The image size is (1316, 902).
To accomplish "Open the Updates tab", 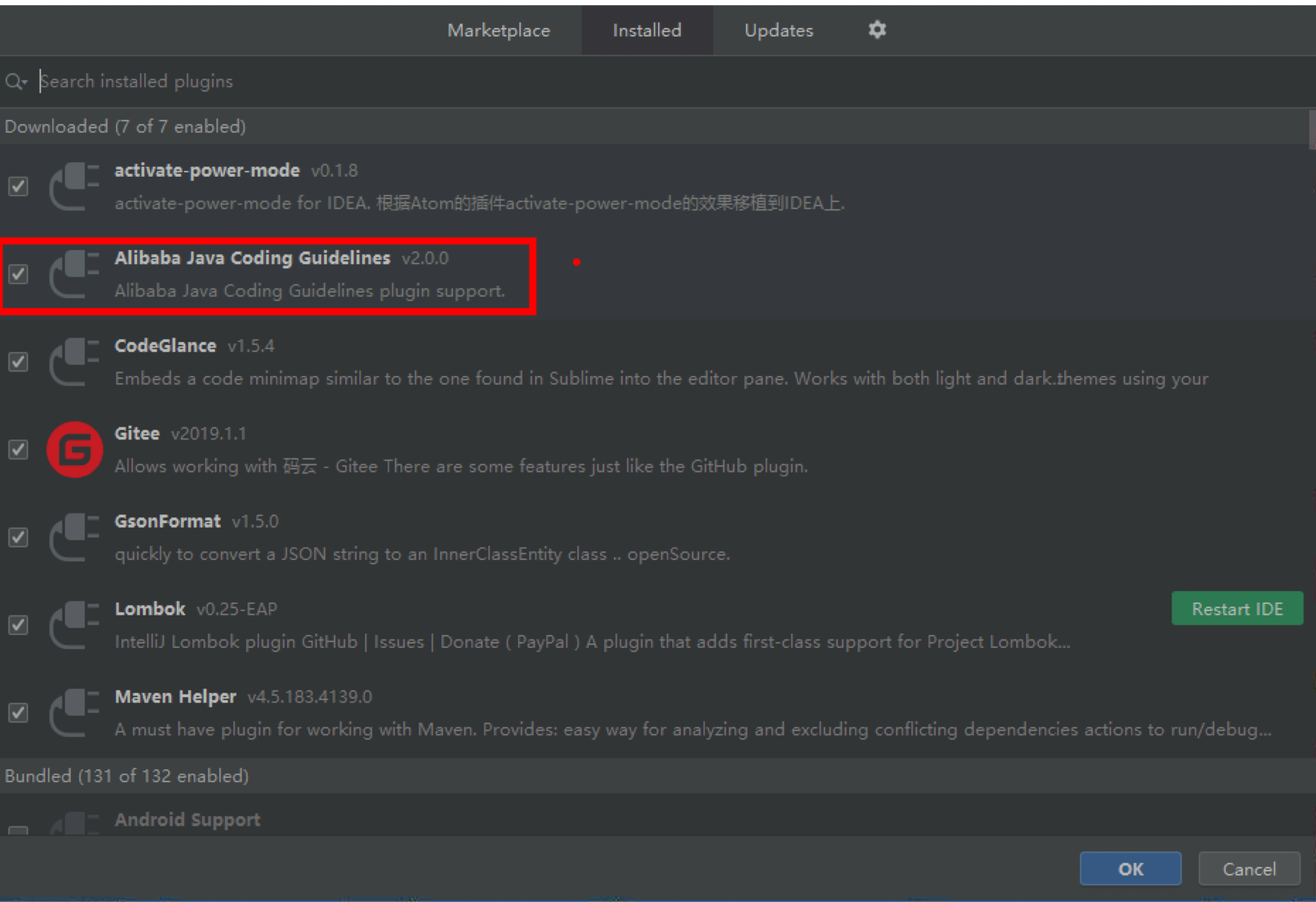I will coord(778,30).
